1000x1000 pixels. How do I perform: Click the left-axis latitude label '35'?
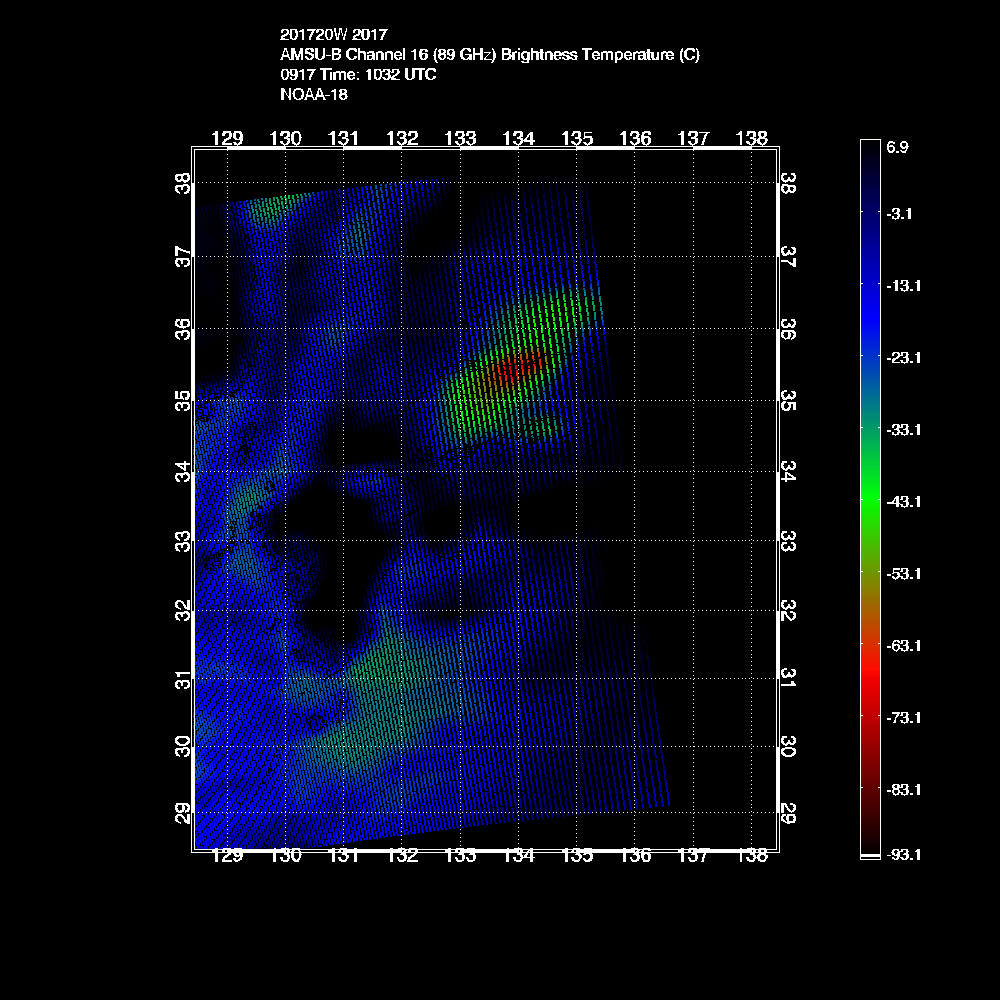point(182,401)
